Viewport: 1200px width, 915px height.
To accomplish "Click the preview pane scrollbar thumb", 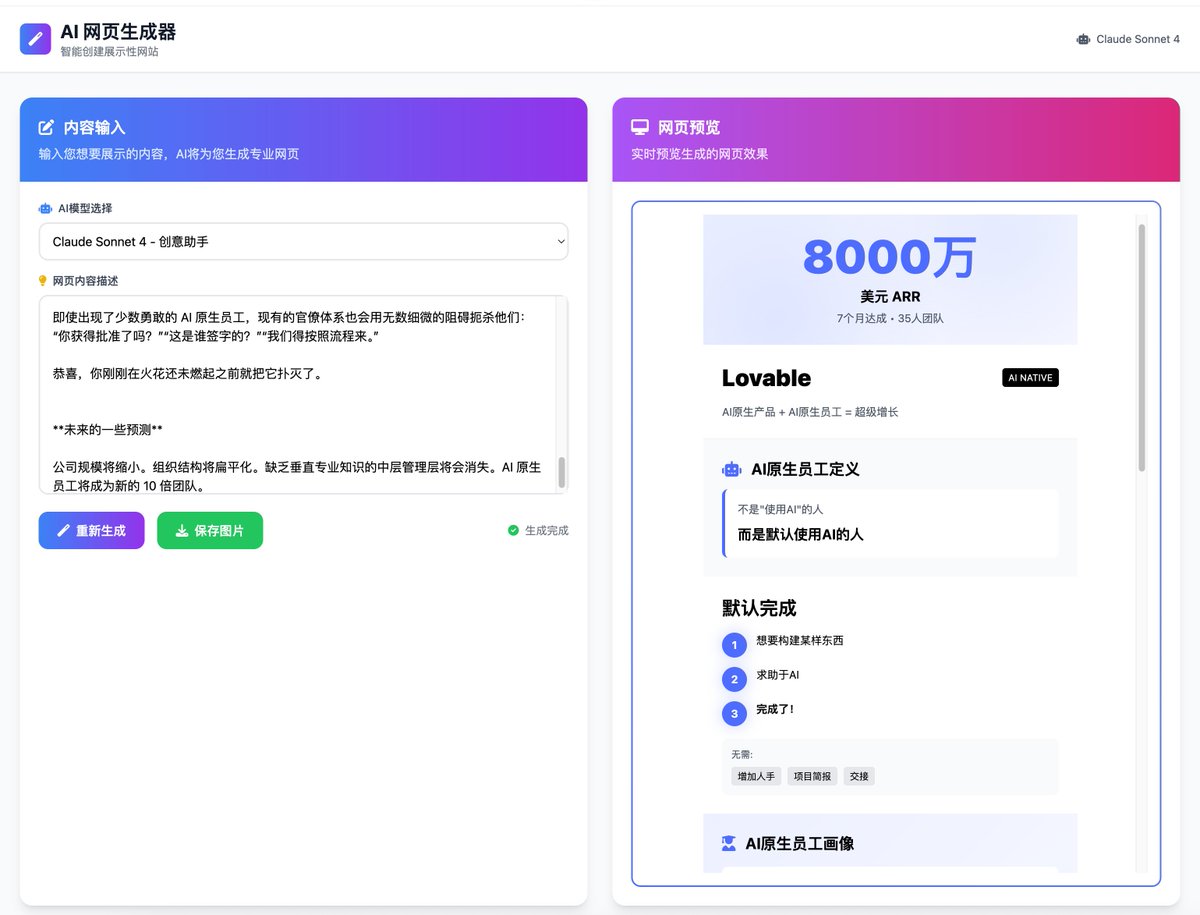I will tap(1142, 347).
